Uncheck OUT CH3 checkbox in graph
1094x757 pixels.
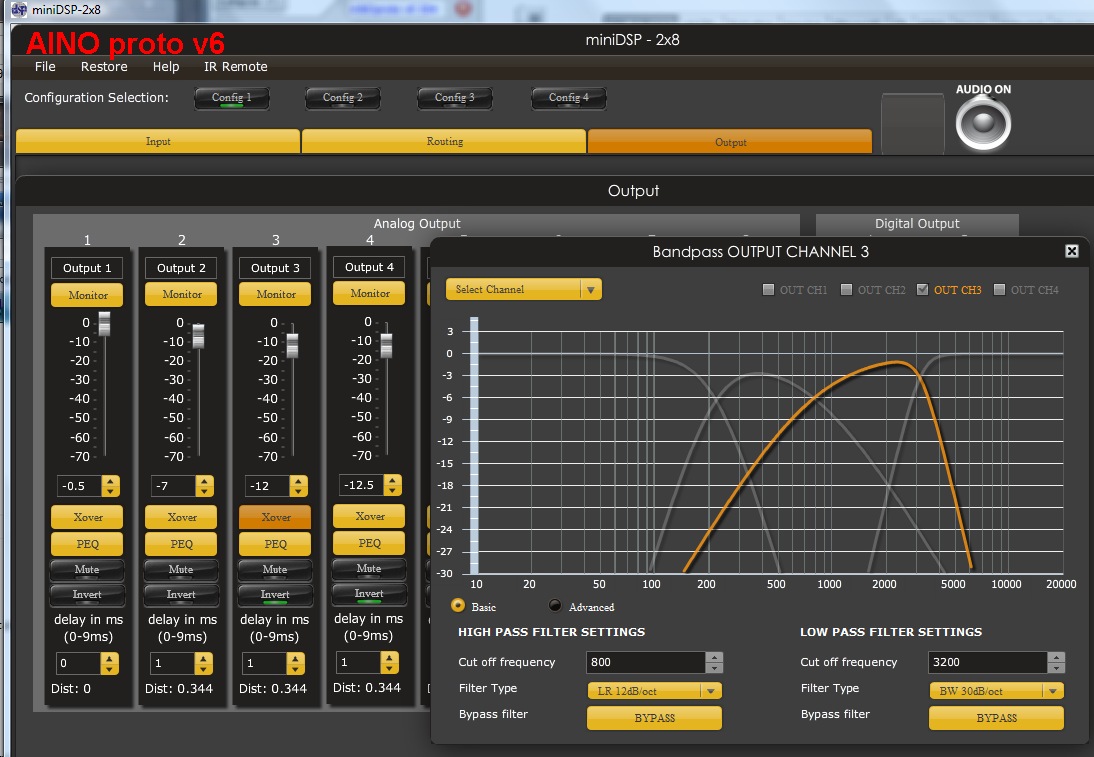[x=922, y=290]
